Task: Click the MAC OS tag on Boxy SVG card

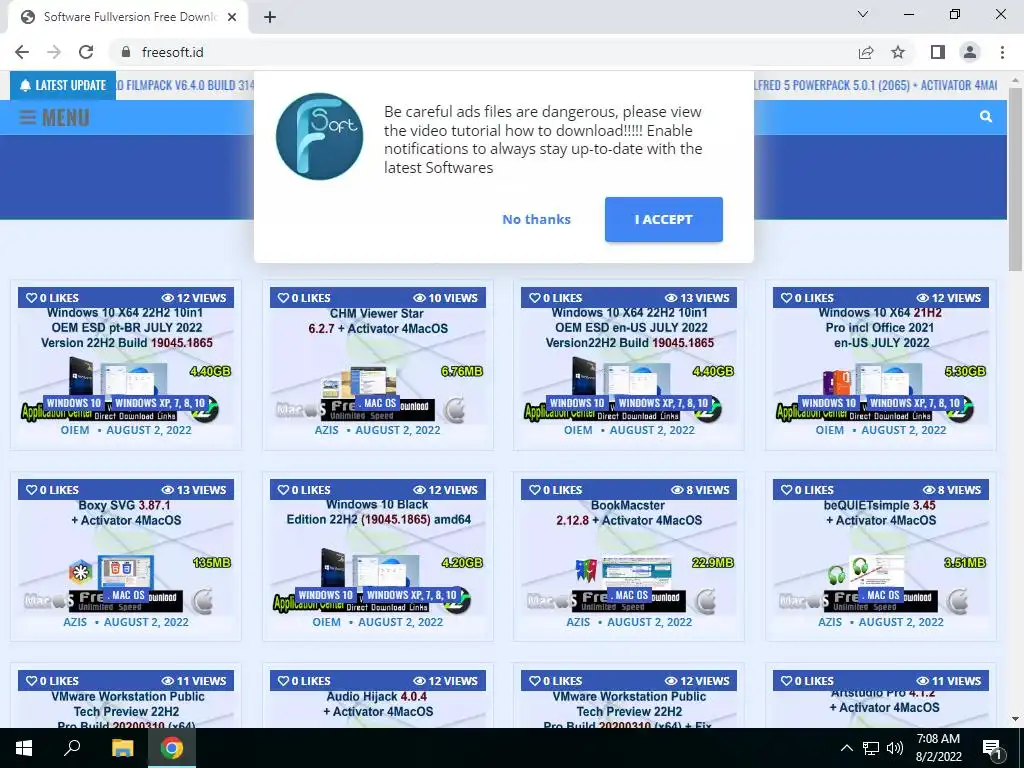Action: click(126, 595)
